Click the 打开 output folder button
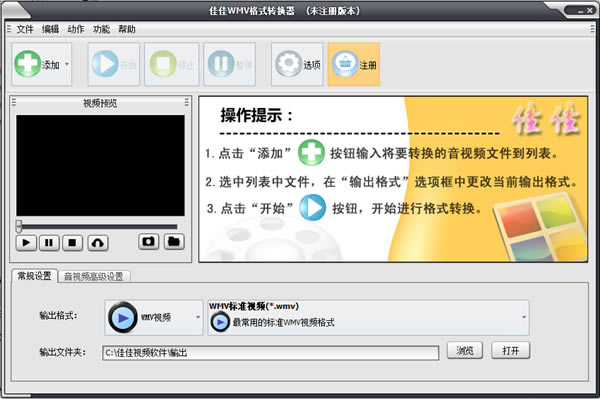 [x=510, y=350]
